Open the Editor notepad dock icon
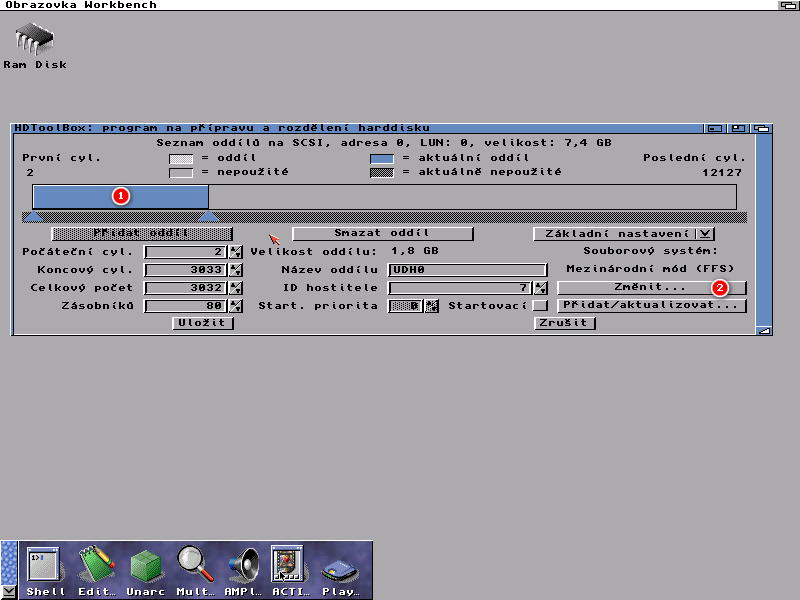Viewport: 800px width, 600px height. click(x=96, y=570)
